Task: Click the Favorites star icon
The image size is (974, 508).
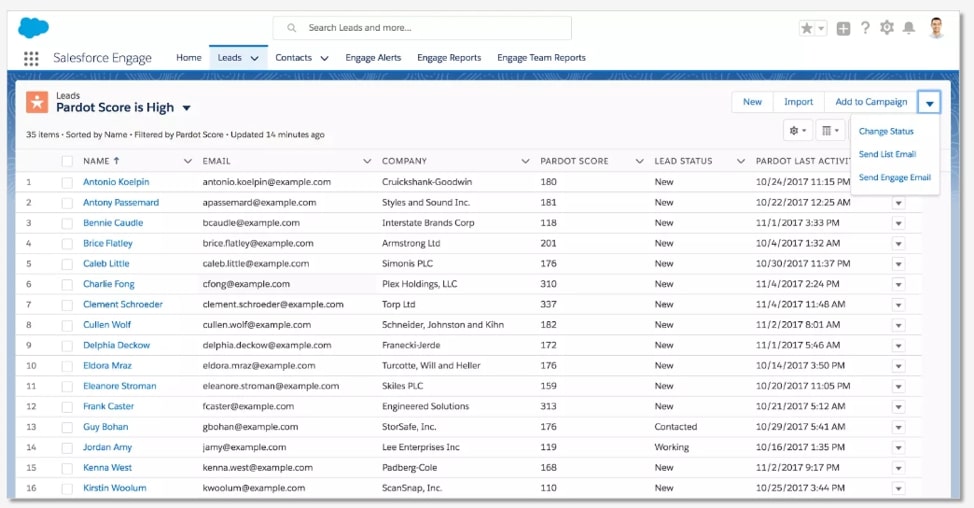Action: [806, 28]
